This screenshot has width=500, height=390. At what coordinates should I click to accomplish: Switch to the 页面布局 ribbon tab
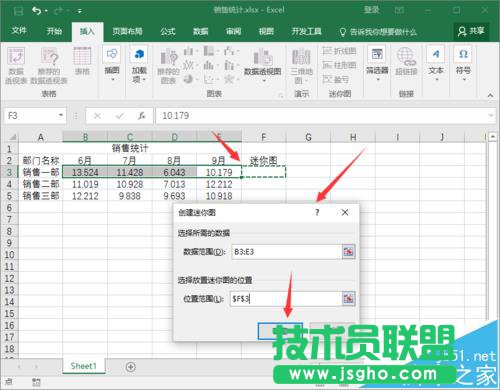pos(127,31)
